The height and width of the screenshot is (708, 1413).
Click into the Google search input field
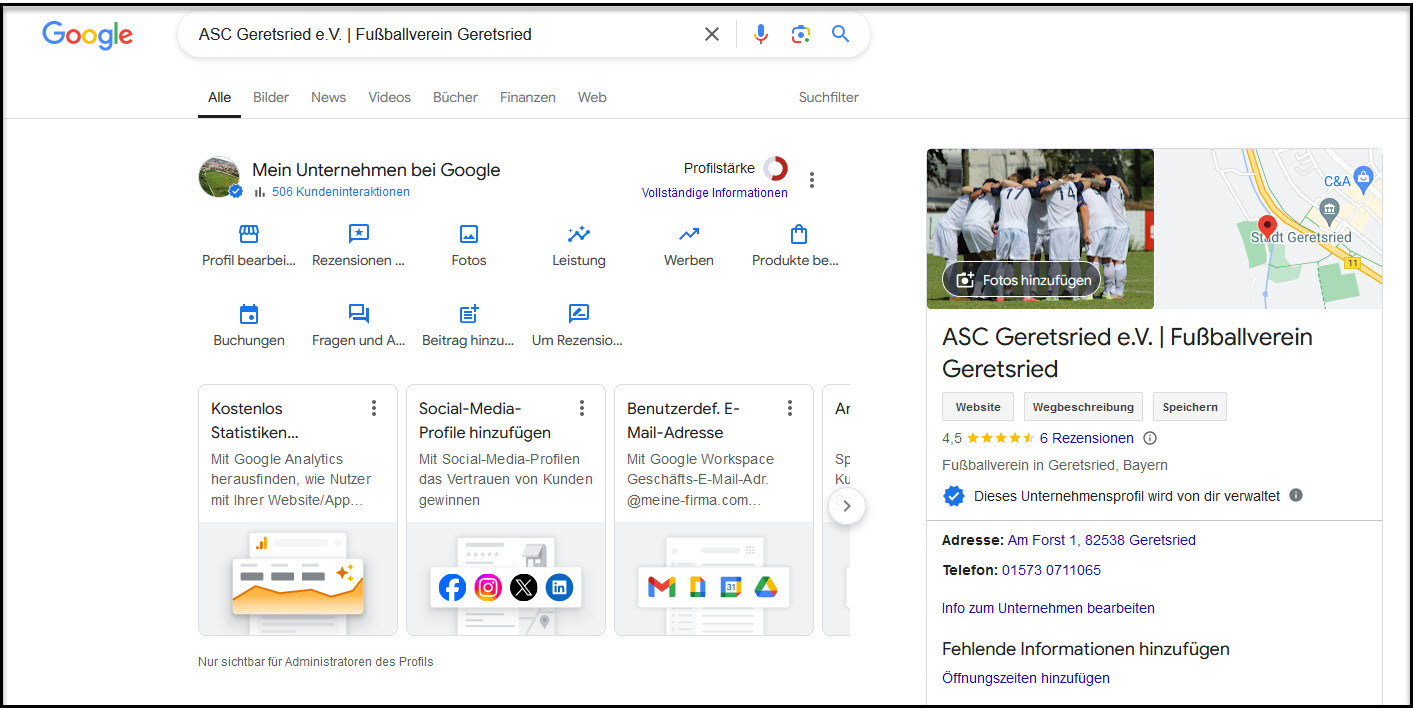pos(445,34)
